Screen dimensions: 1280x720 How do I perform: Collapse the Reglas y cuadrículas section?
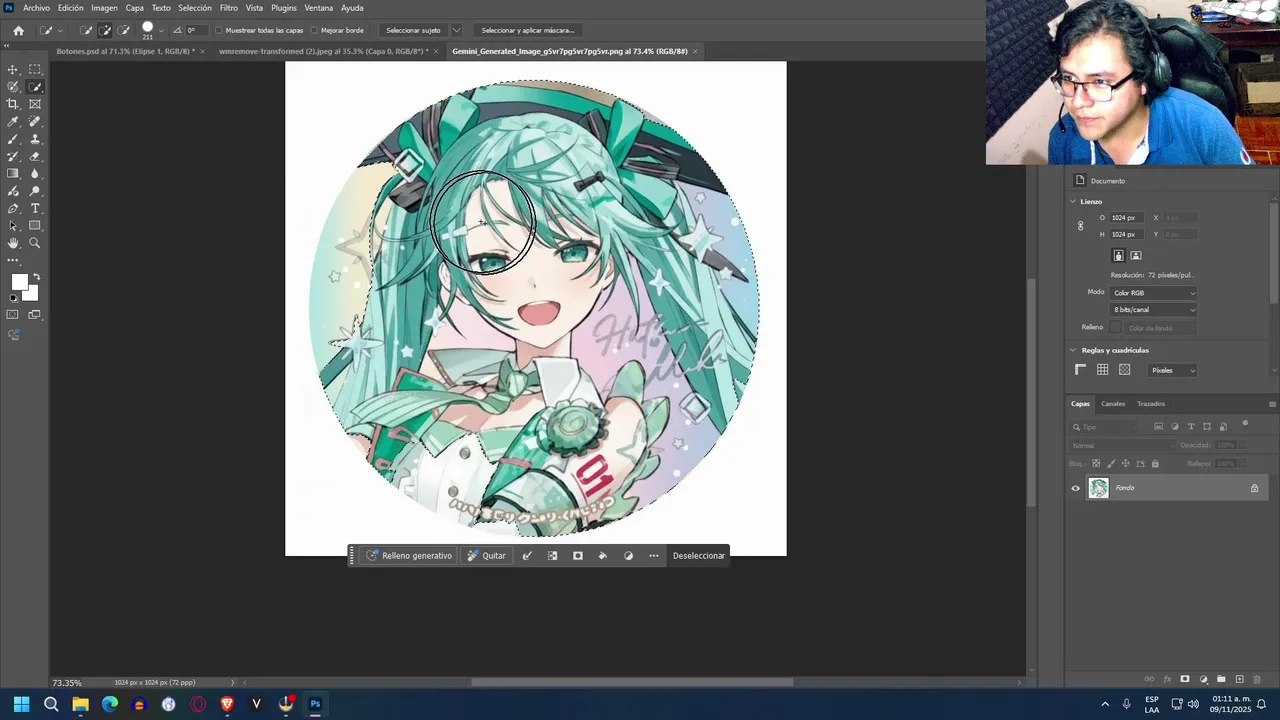pyautogui.click(x=1073, y=350)
